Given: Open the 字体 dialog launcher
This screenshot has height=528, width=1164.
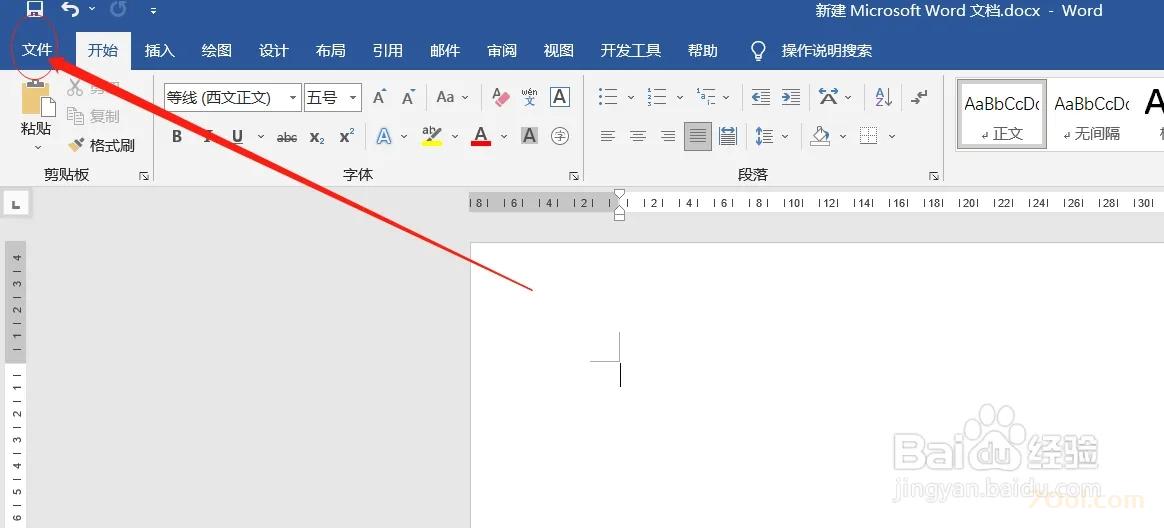Looking at the screenshot, I should click(x=574, y=176).
